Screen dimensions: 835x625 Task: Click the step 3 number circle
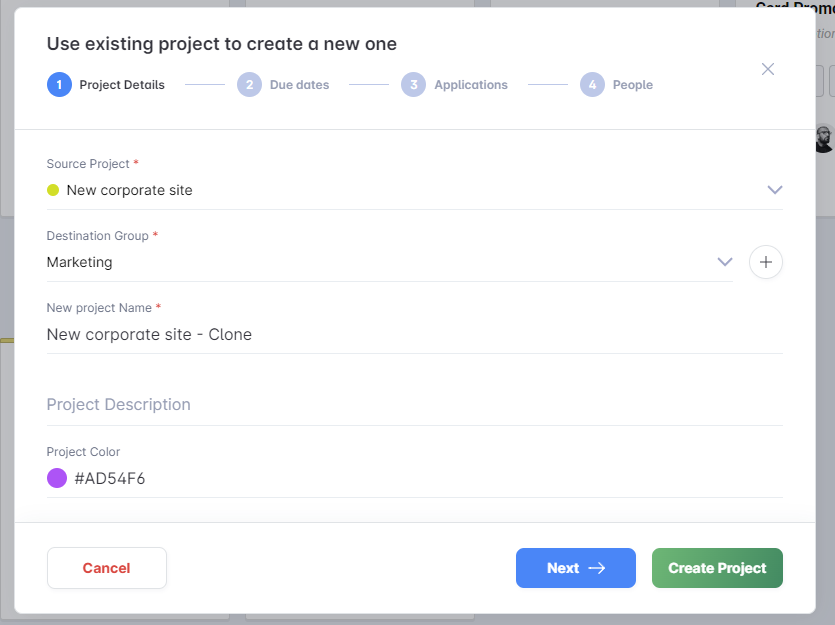tap(413, 85)
